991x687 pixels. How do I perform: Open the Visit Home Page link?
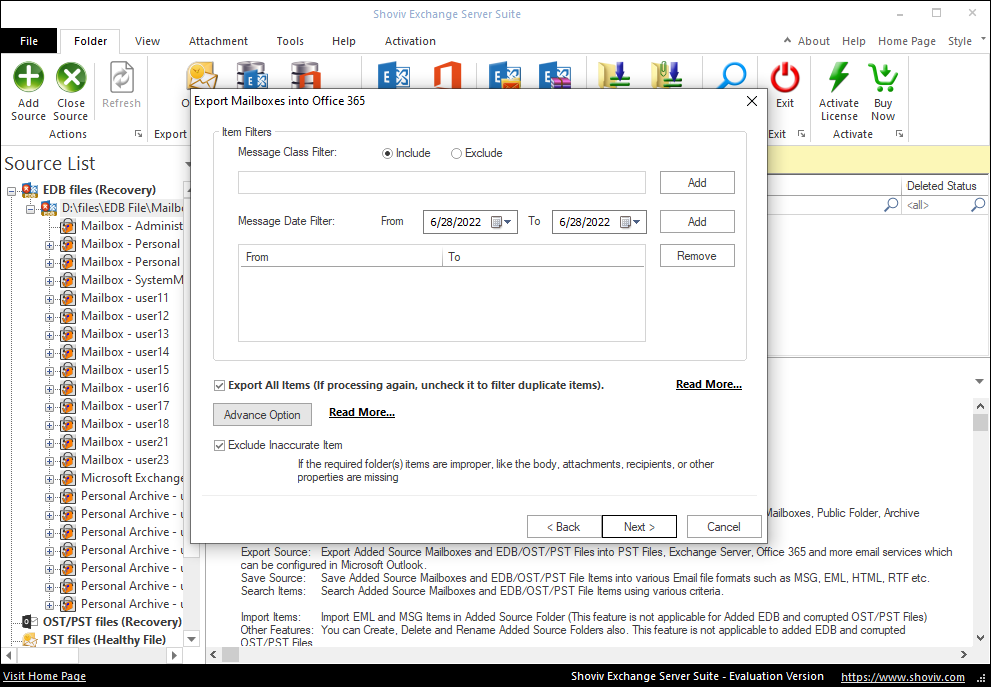[44, 676]
